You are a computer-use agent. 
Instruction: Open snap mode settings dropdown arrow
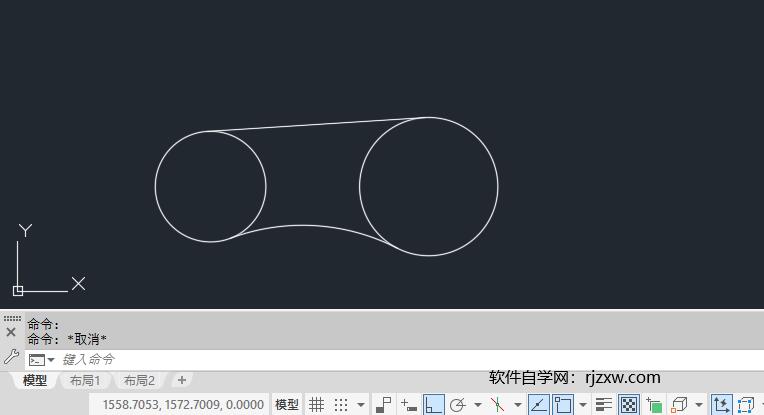(x=361, y=405)
